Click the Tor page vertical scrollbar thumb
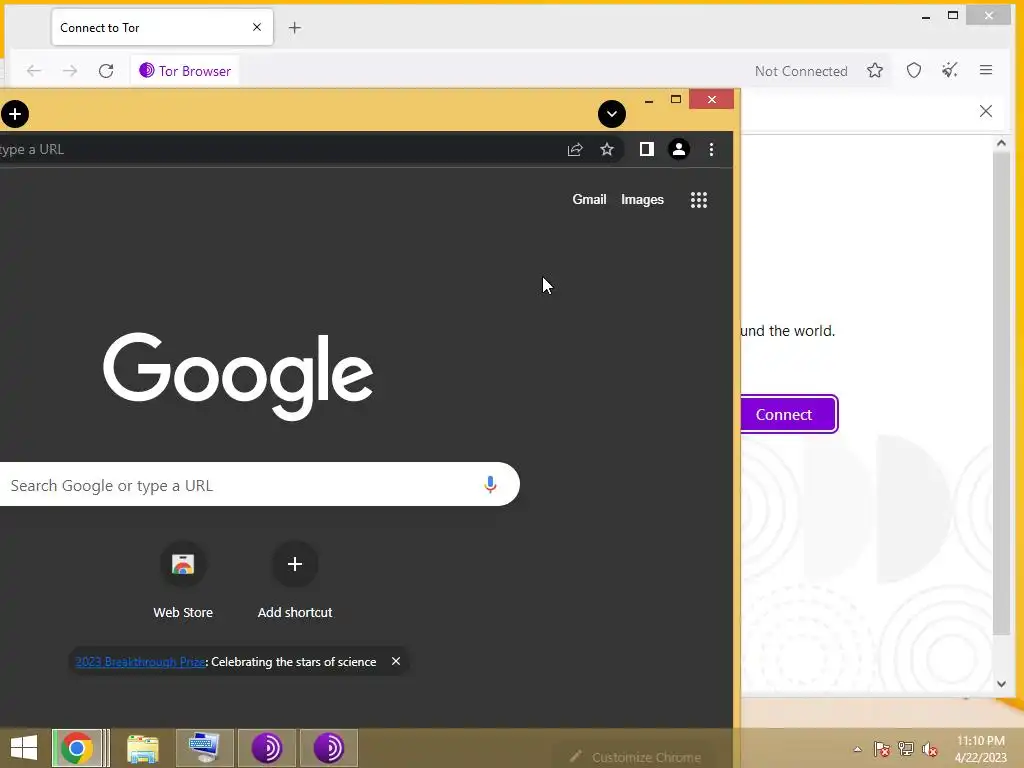This screenshot has height=768, width=1024. click(x=1001, y=392)
